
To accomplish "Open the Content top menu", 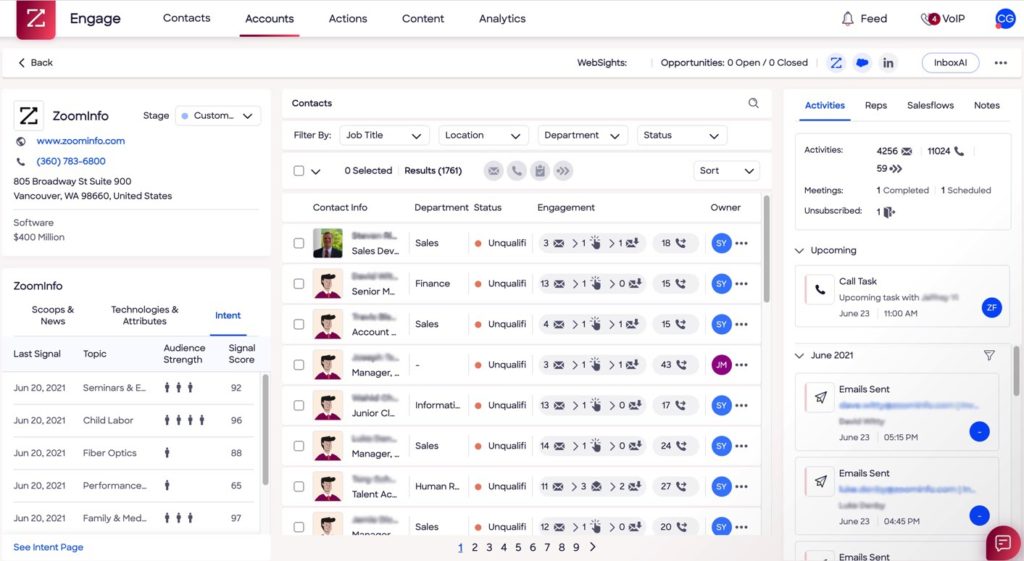I will tap(423, 19).
